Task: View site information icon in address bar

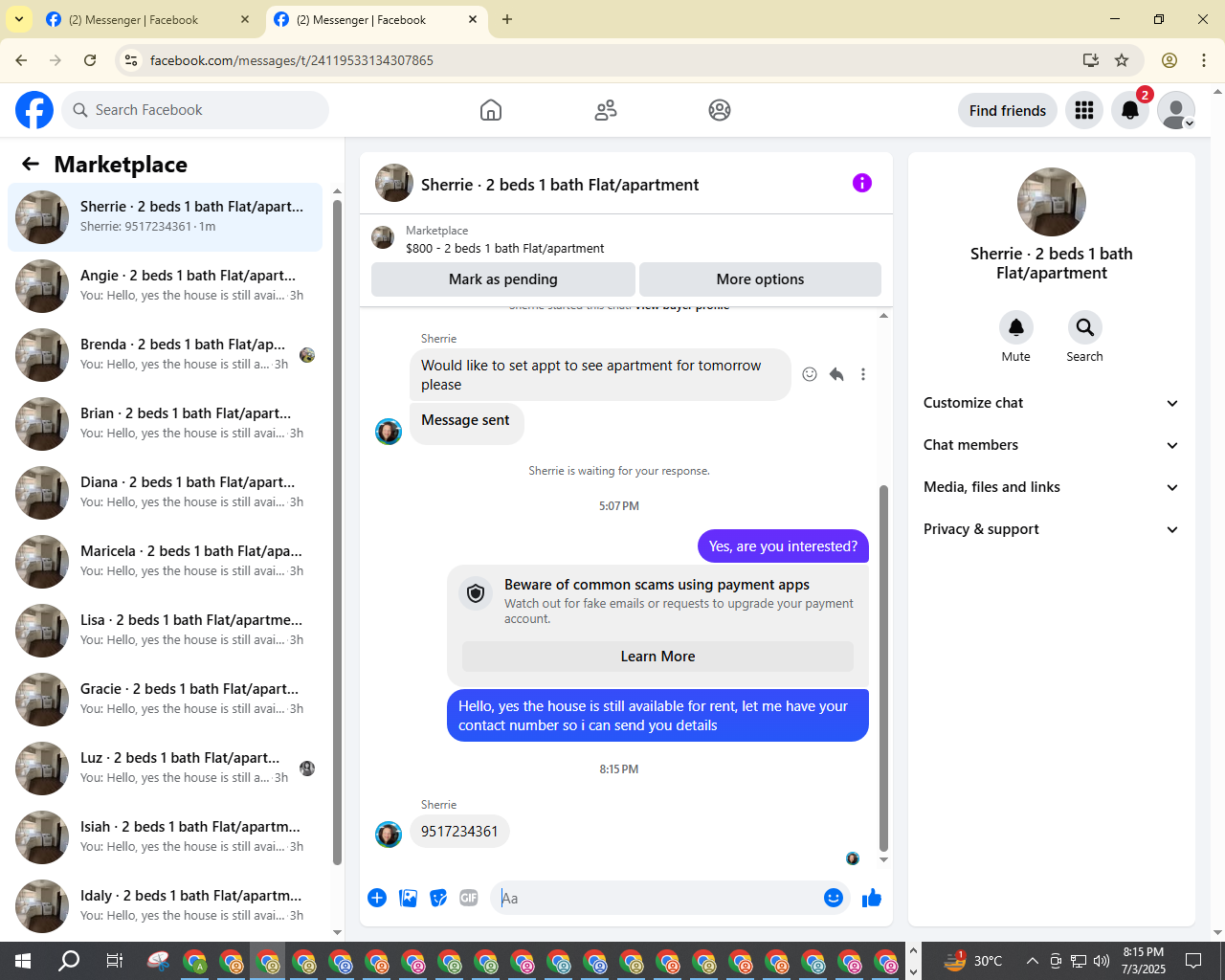Action: point(132,60)
